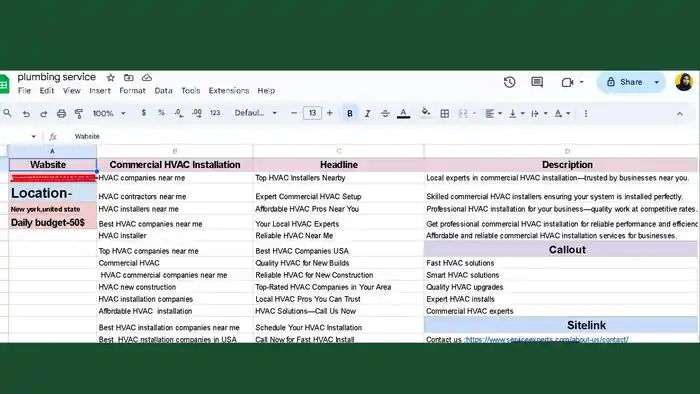Check the cloud save status icon

click(146, 78)
